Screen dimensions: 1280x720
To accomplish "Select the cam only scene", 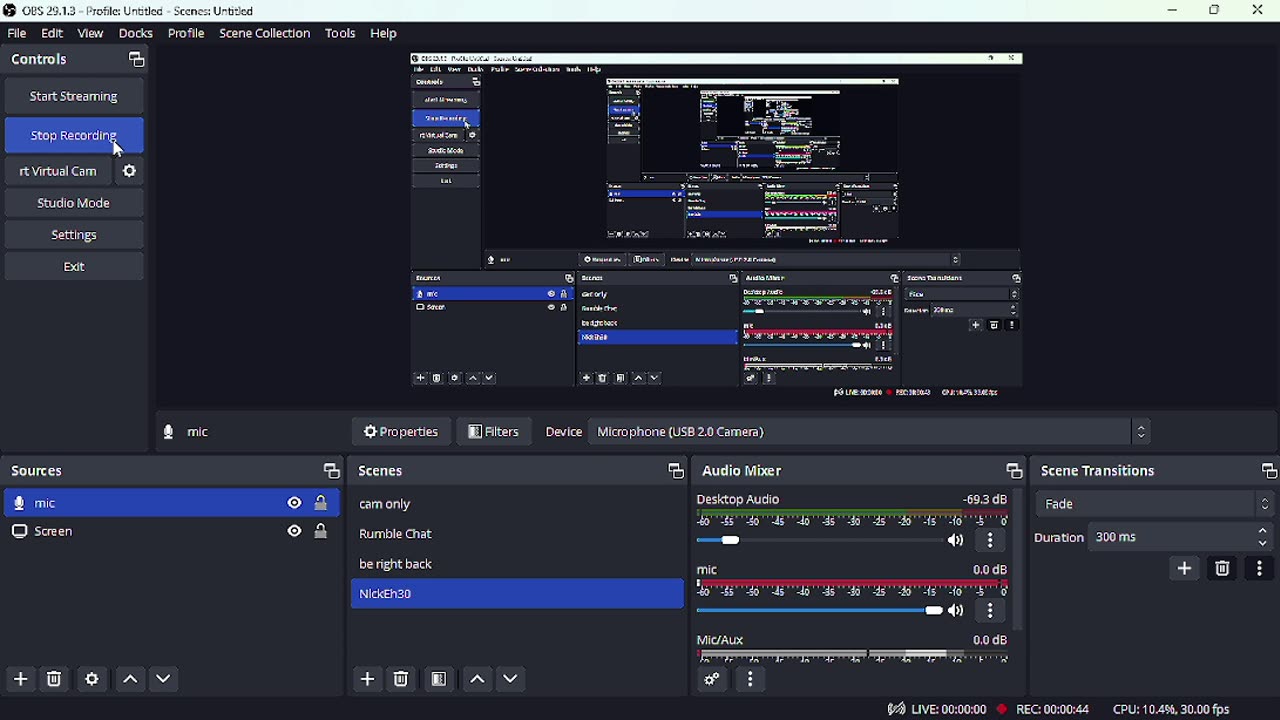I will (x=517, y=506).
